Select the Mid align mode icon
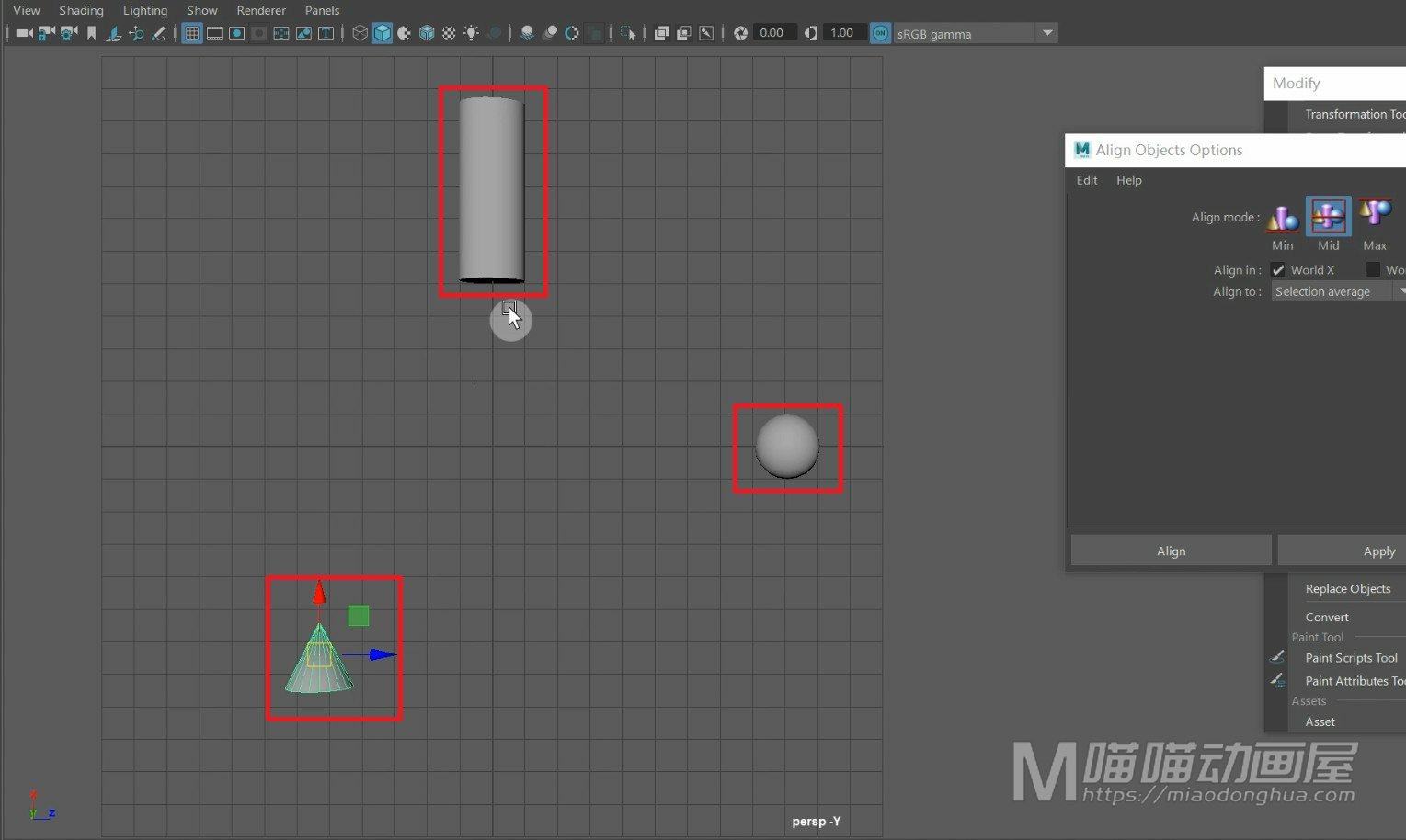The width and height of the screenshot is (1406, 840). [x=1329, y=216]
